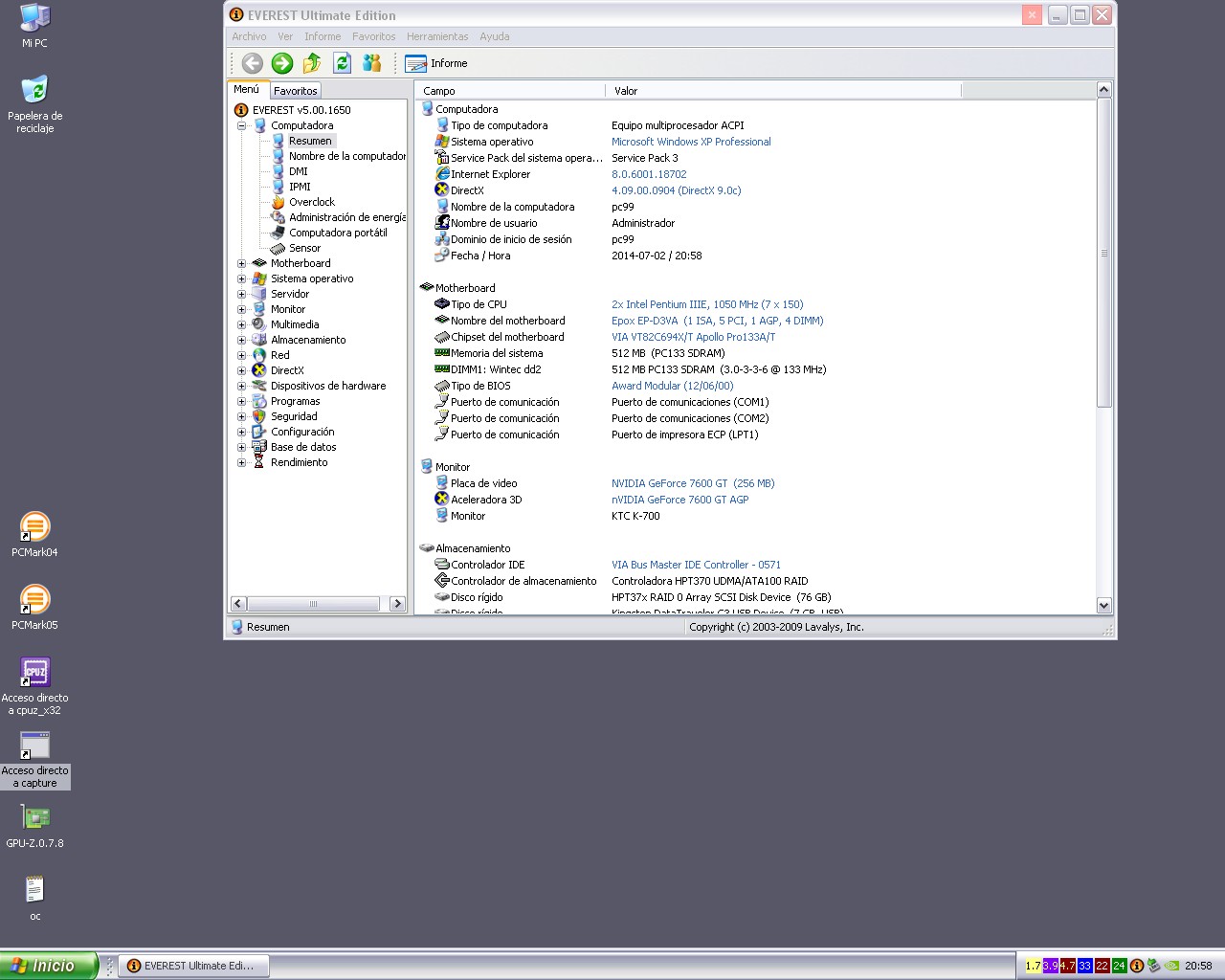Click the Refresh toolbar icon

pos(343,63)
